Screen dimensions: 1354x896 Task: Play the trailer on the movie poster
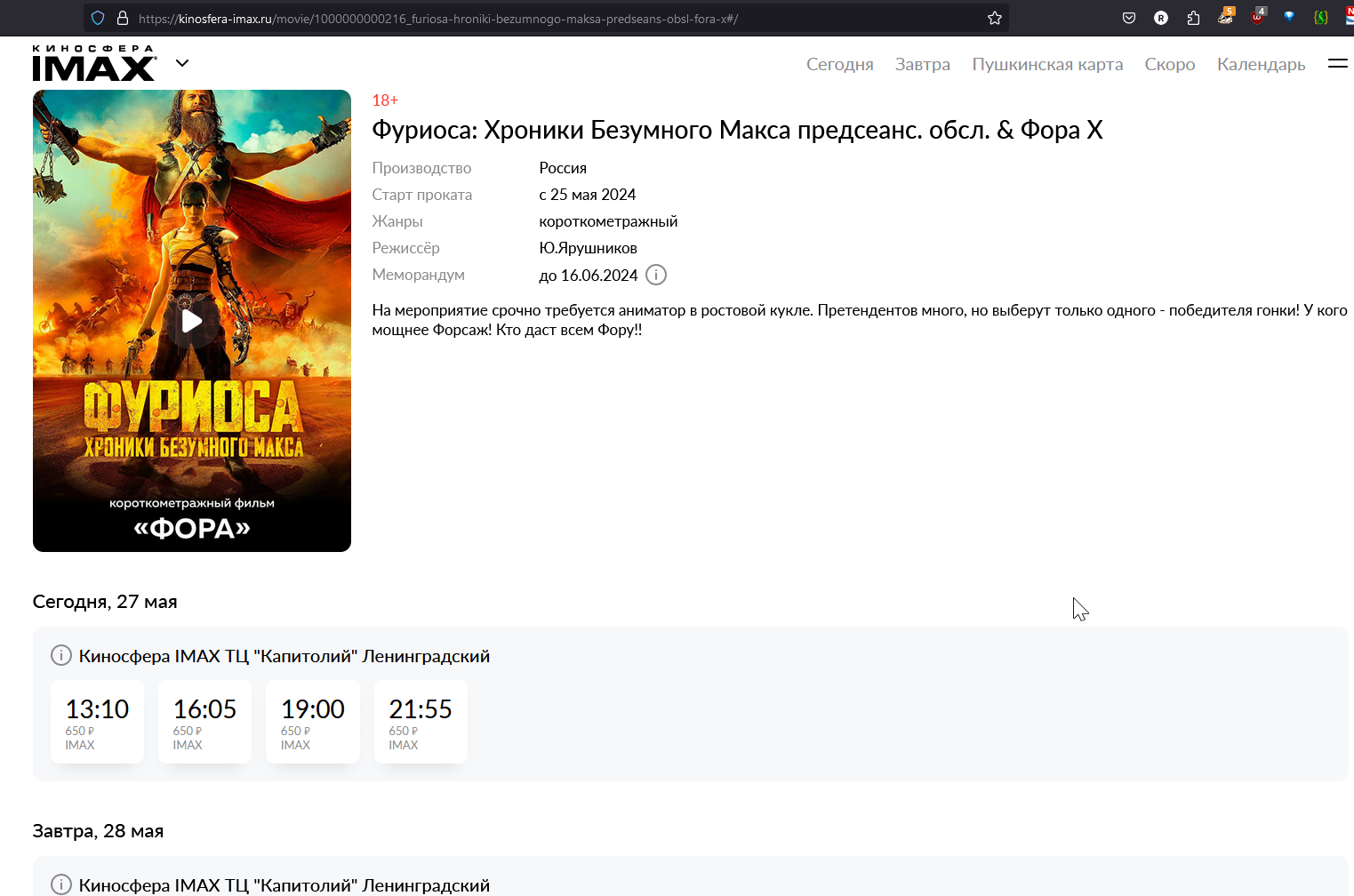(192, 321)
